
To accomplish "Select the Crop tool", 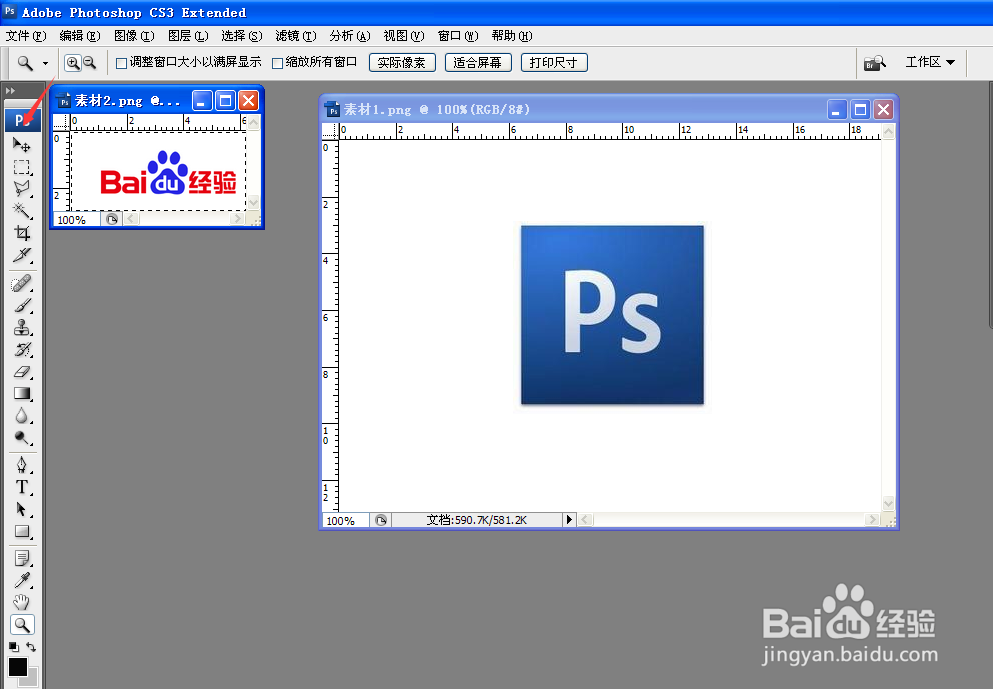I will [22, 232].
